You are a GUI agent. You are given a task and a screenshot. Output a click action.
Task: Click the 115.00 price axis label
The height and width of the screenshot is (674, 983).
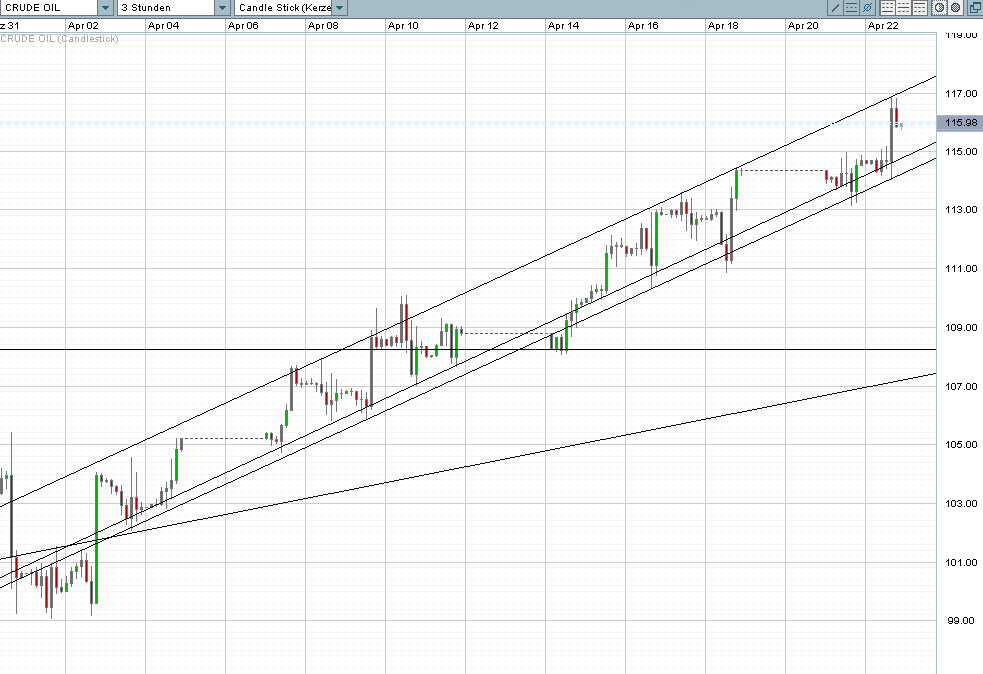click(961, 151)
